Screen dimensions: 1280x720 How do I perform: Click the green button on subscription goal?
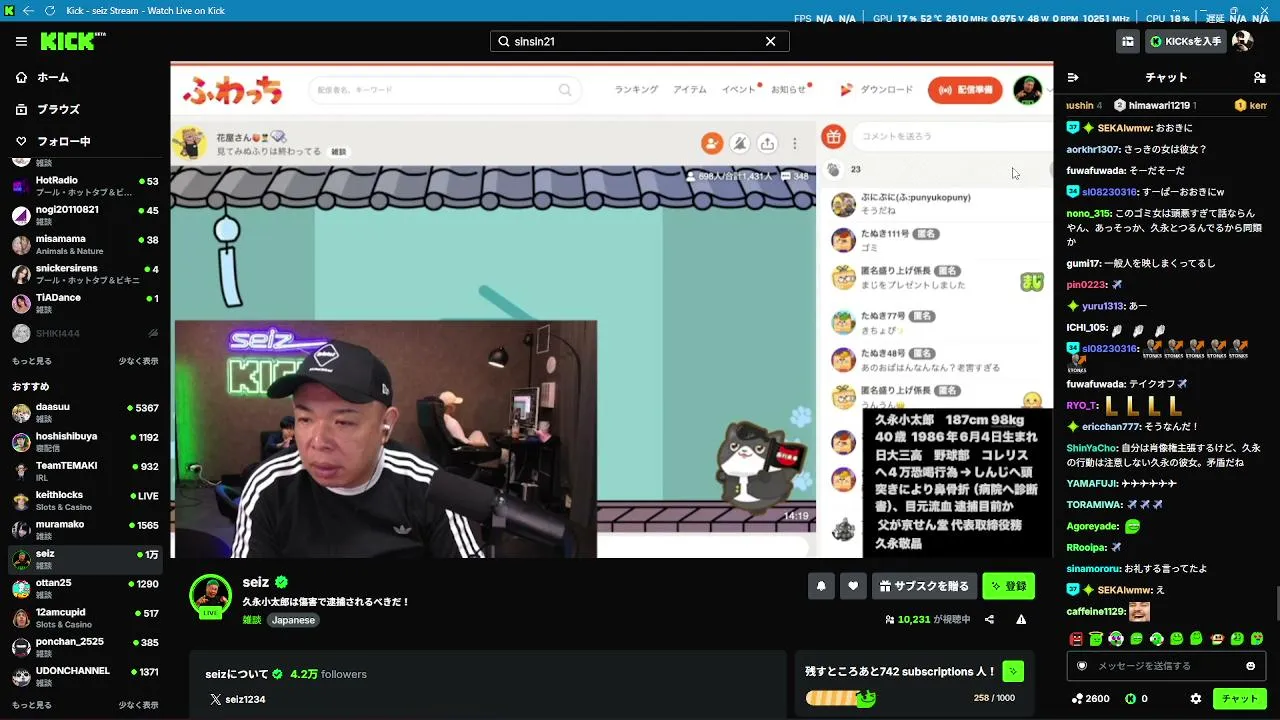coord(1013,671)
